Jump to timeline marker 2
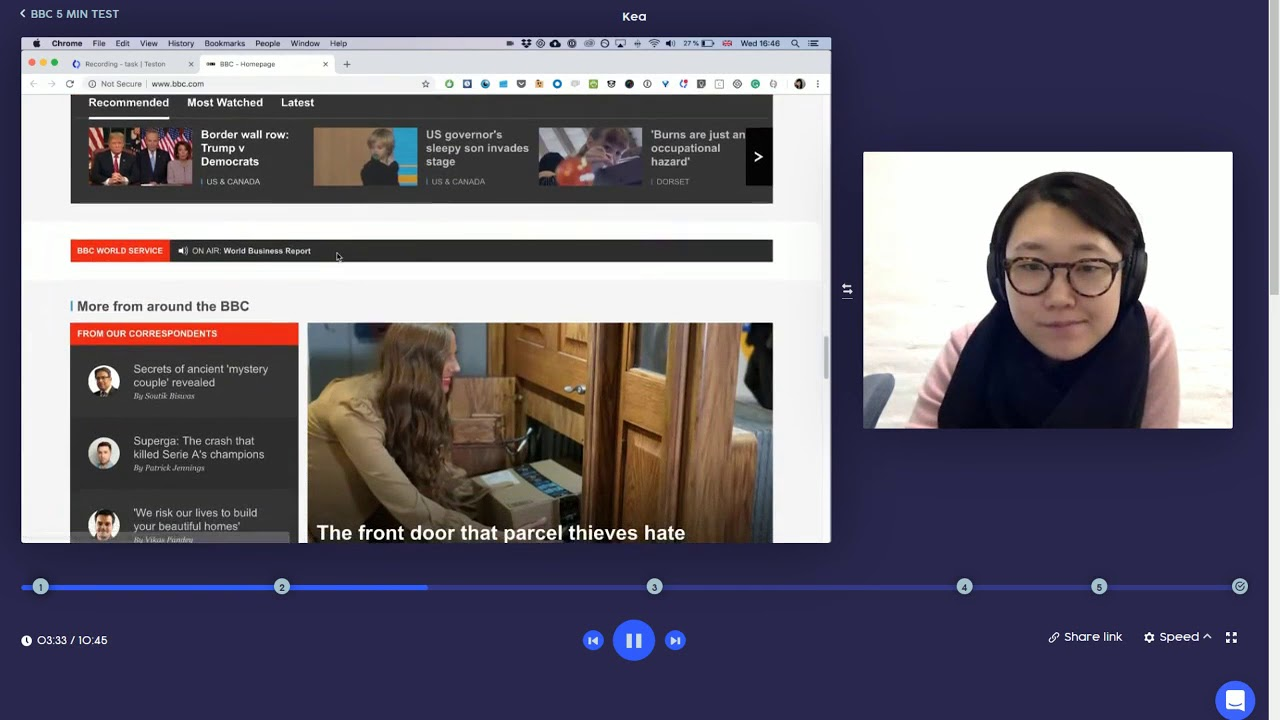This screenshot has width=1280, height=720. 282,587
